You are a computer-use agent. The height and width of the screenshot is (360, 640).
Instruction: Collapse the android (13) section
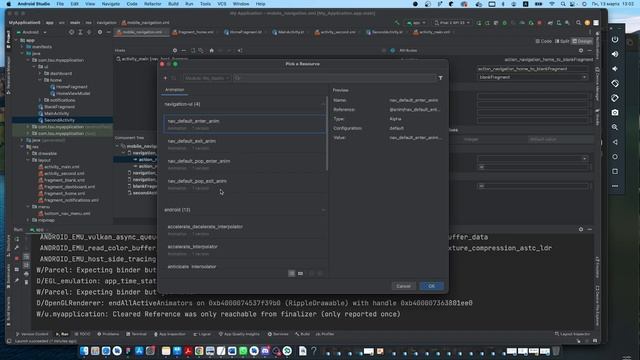323,210
